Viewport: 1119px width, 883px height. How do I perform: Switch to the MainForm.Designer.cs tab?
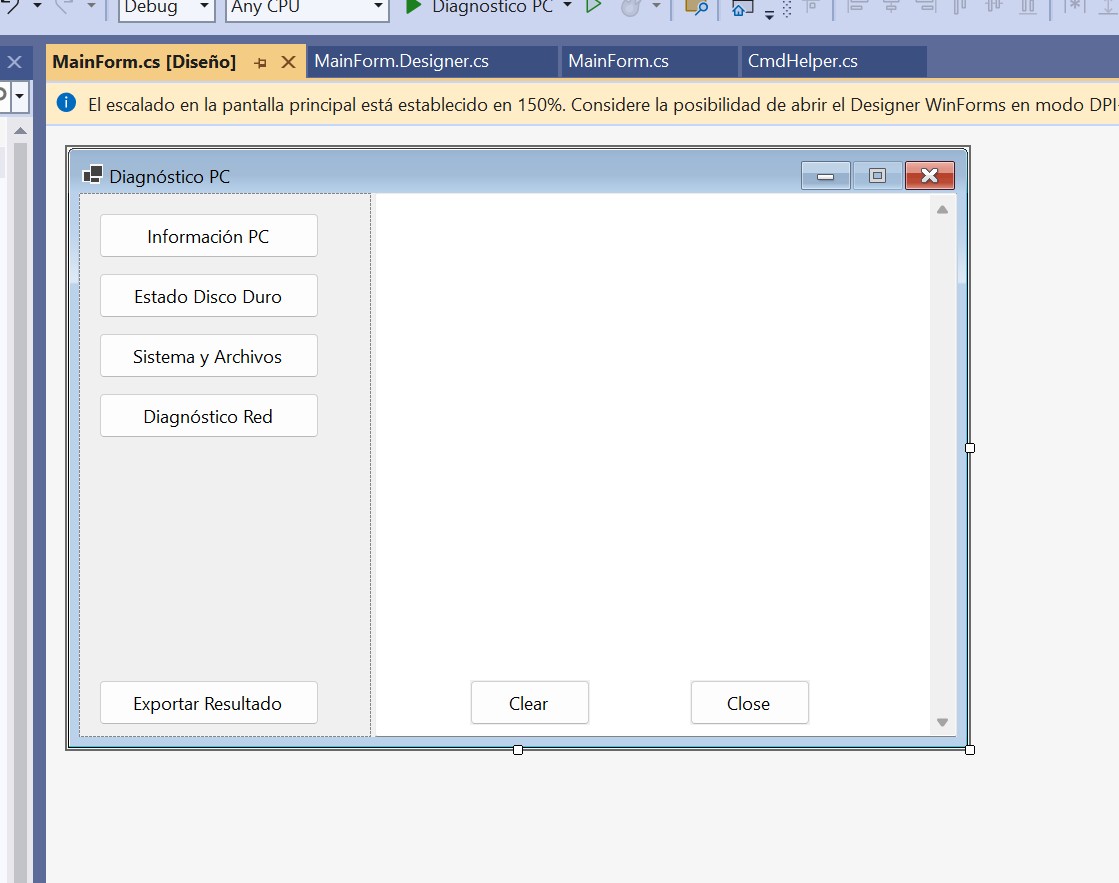click(401, 62)
